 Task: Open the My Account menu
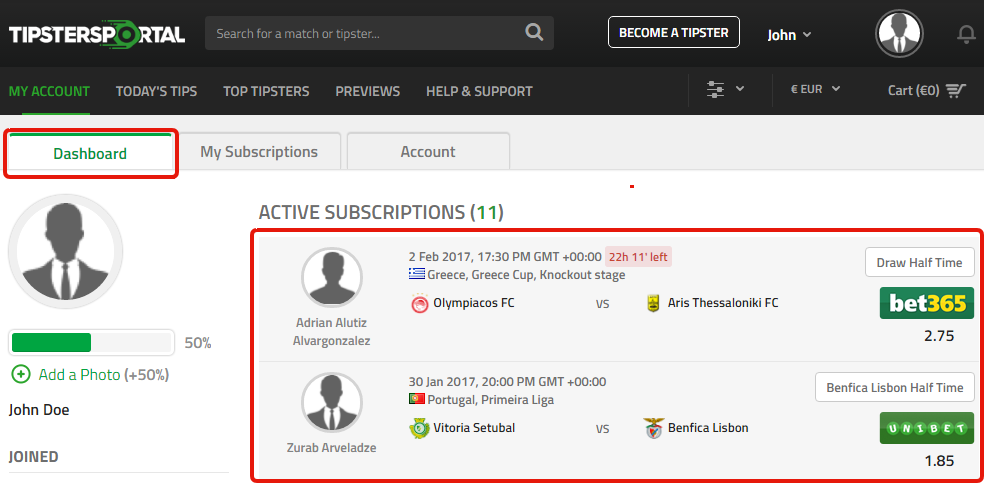(49, 92)
